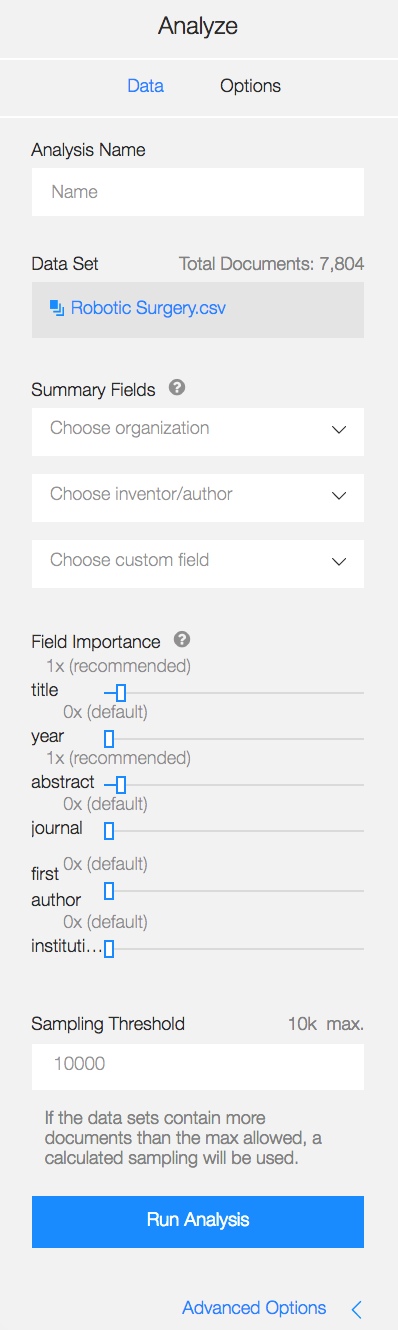Open the Robotic Surgery.csv data set link
Screen dimensions: 398x1330
(x=148, y=308)
